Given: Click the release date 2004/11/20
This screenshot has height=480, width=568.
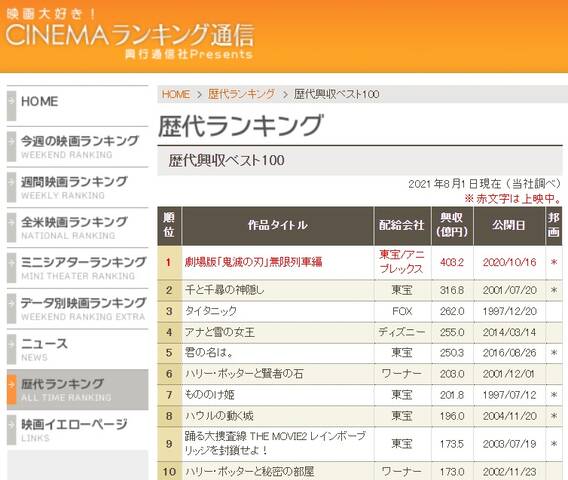Looking at the screenshot, I should click(x=509, y=416).
